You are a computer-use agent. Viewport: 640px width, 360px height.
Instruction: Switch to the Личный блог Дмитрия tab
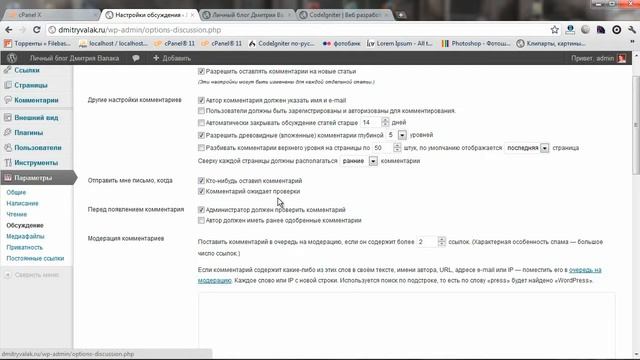[247, 15]
